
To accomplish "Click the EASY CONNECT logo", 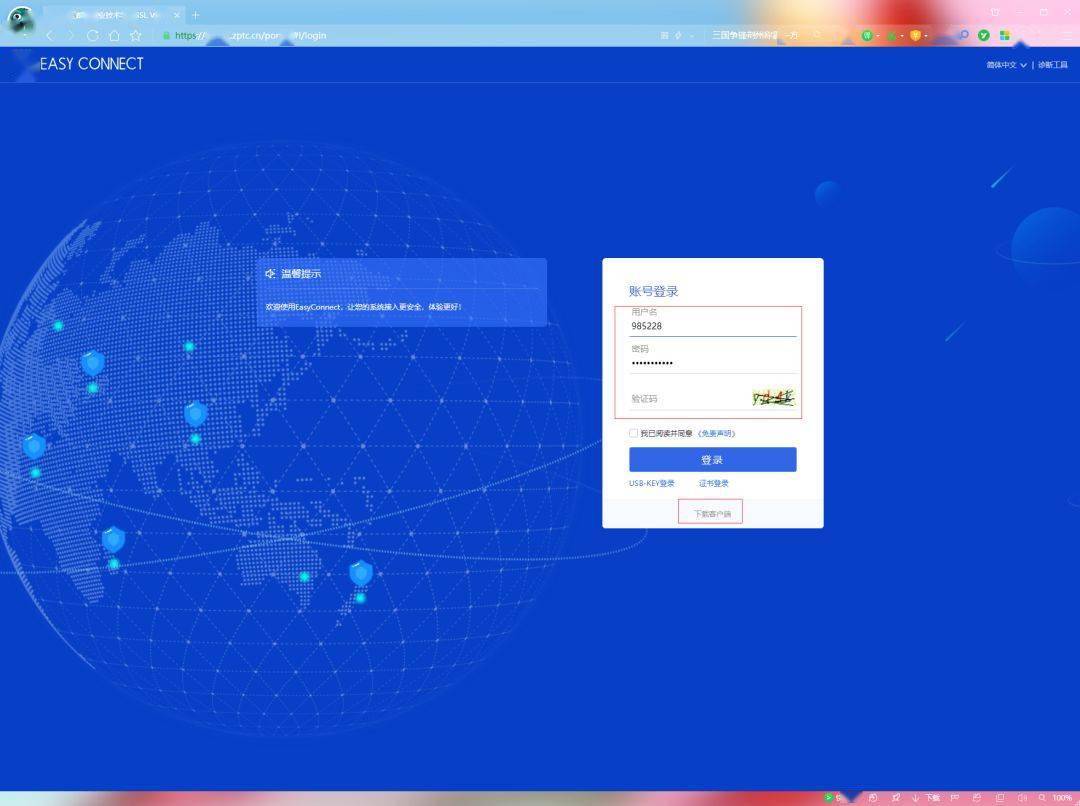I will 92,64.
